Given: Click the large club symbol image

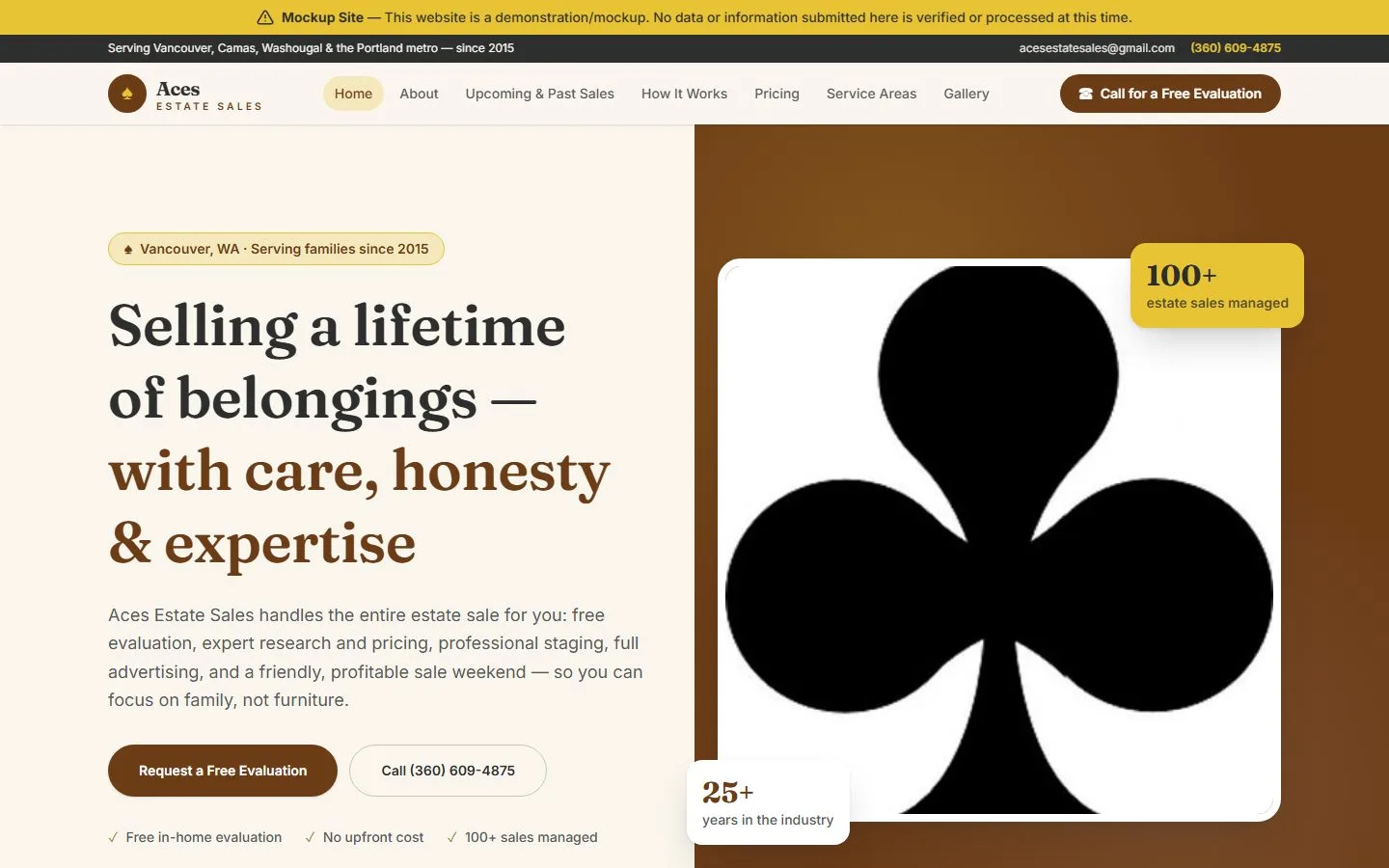Looking at the screenshot, I should point(999,540).
